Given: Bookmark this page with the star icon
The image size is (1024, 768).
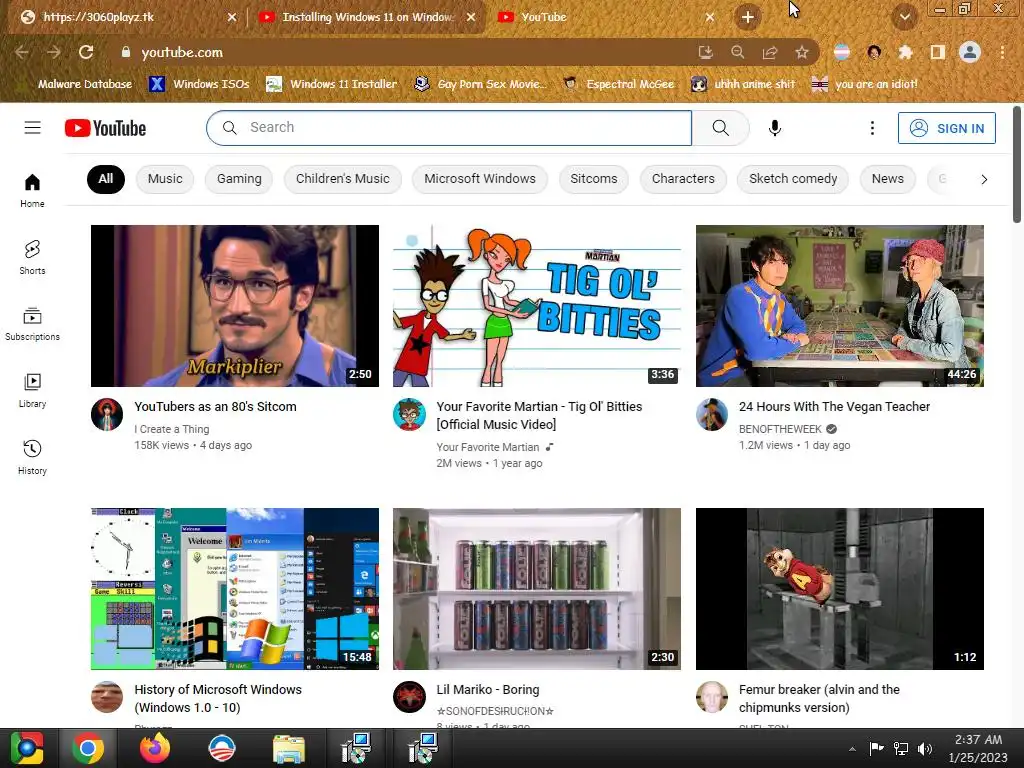Looking at the screenshot, I should 802,52.
